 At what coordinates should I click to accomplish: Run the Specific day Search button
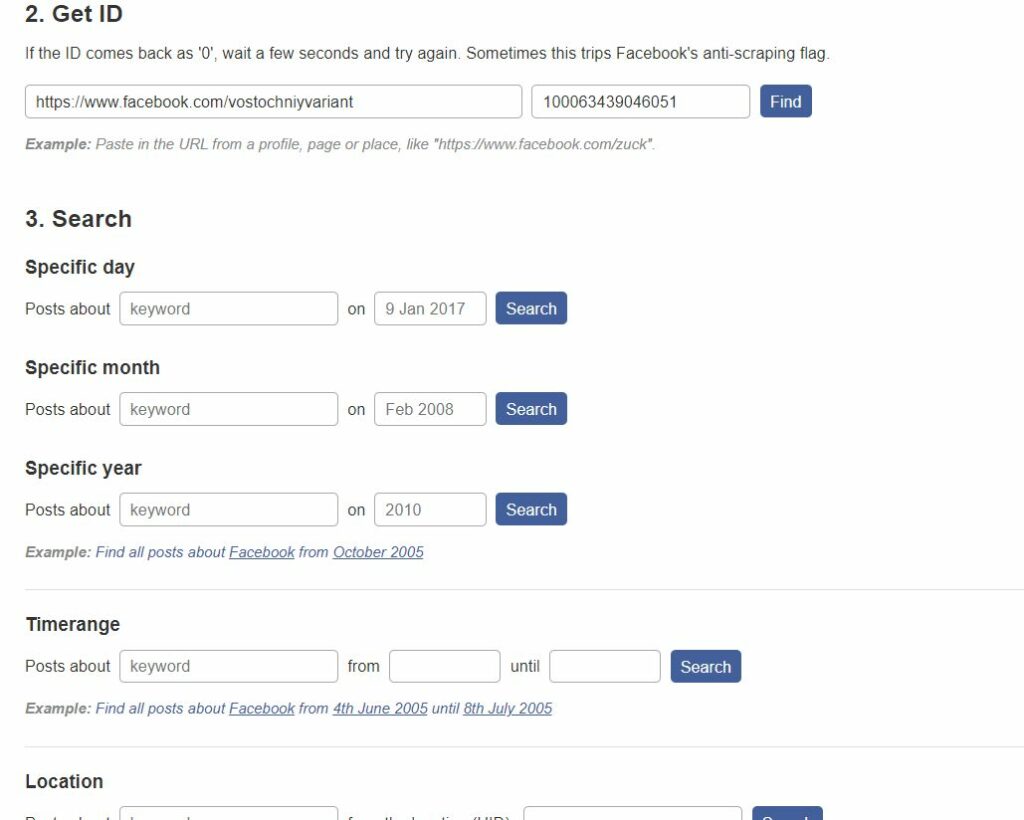531,308
